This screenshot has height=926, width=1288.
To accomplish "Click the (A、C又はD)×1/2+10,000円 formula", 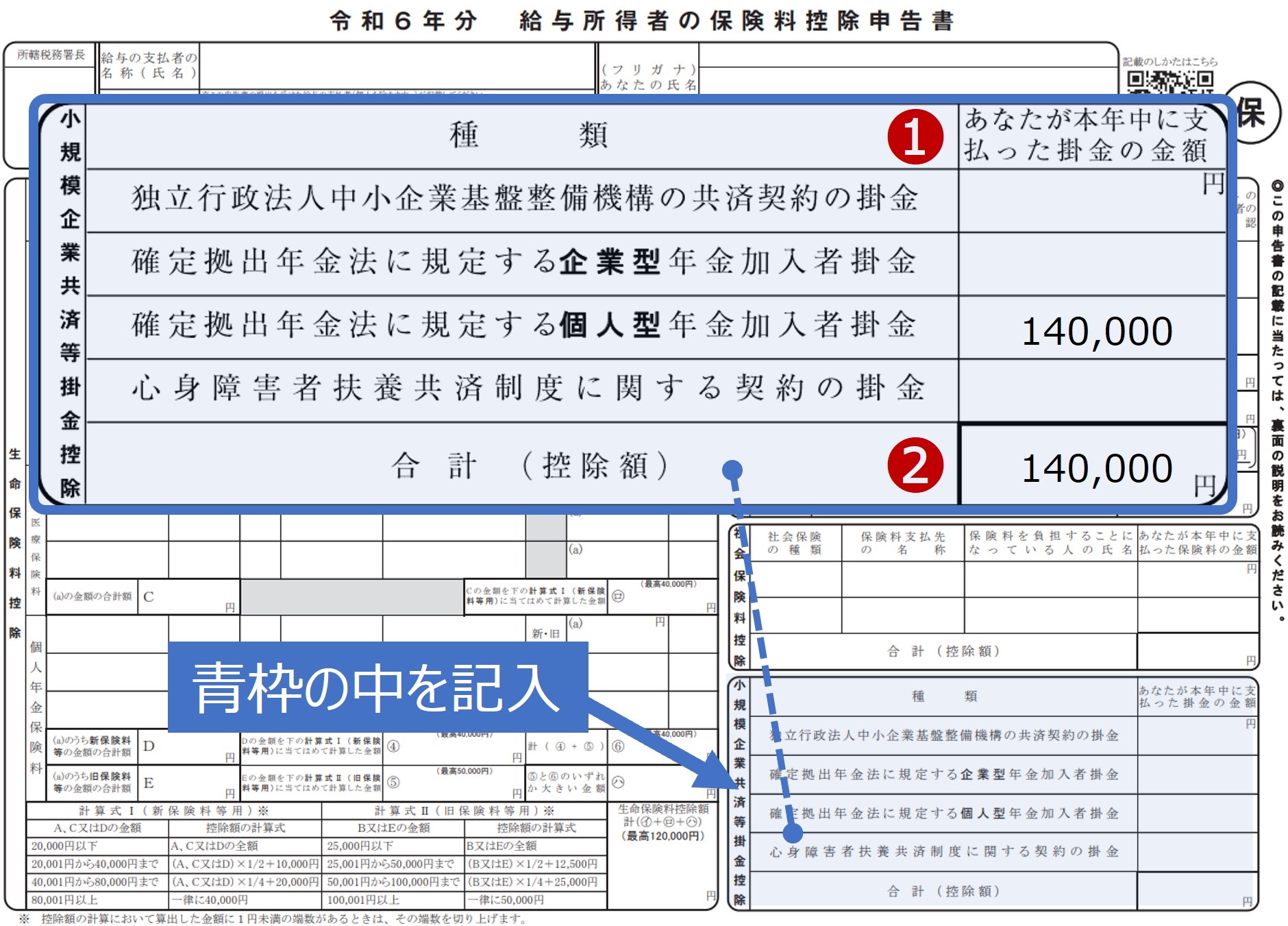I will click(245, 864).
